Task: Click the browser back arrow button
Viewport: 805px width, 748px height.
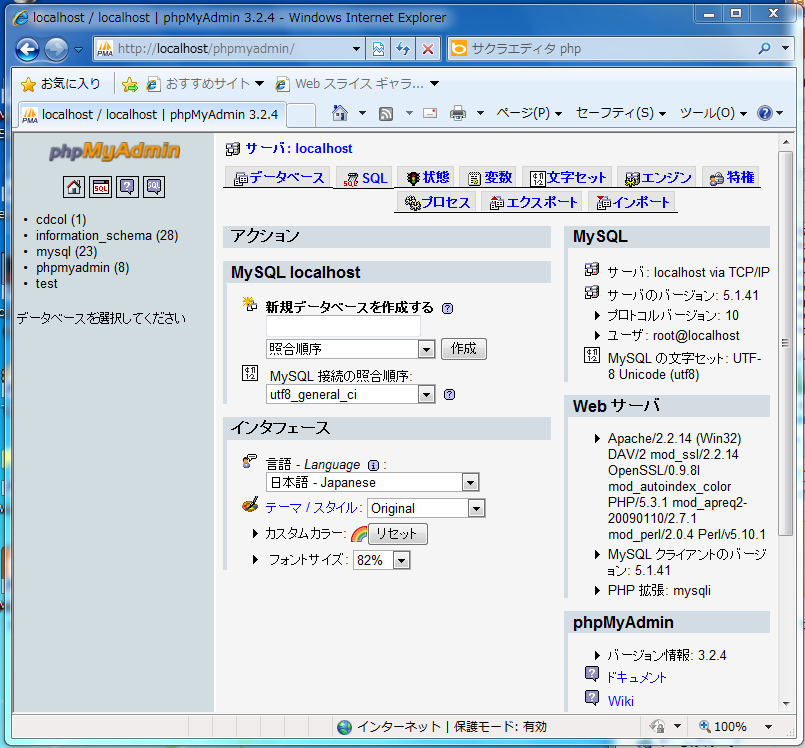Action: pyautogui.click(x=28, y=49)
